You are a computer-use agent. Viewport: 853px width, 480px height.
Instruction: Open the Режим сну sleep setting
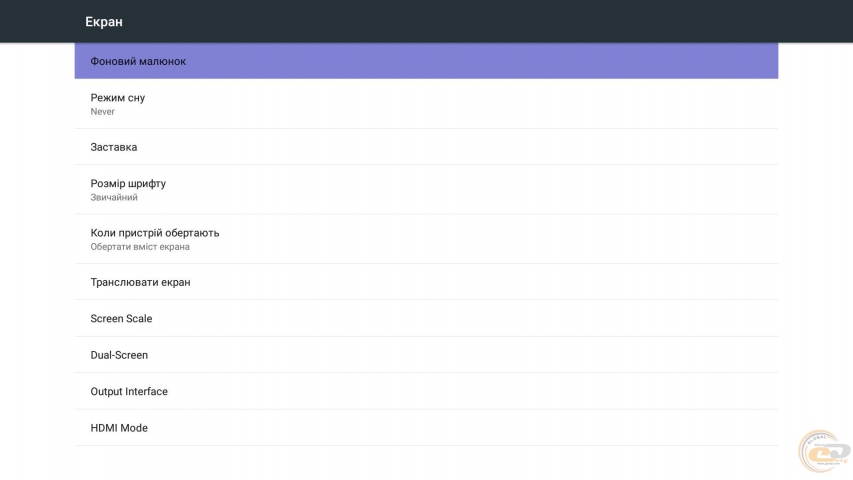tap(118, 98)
